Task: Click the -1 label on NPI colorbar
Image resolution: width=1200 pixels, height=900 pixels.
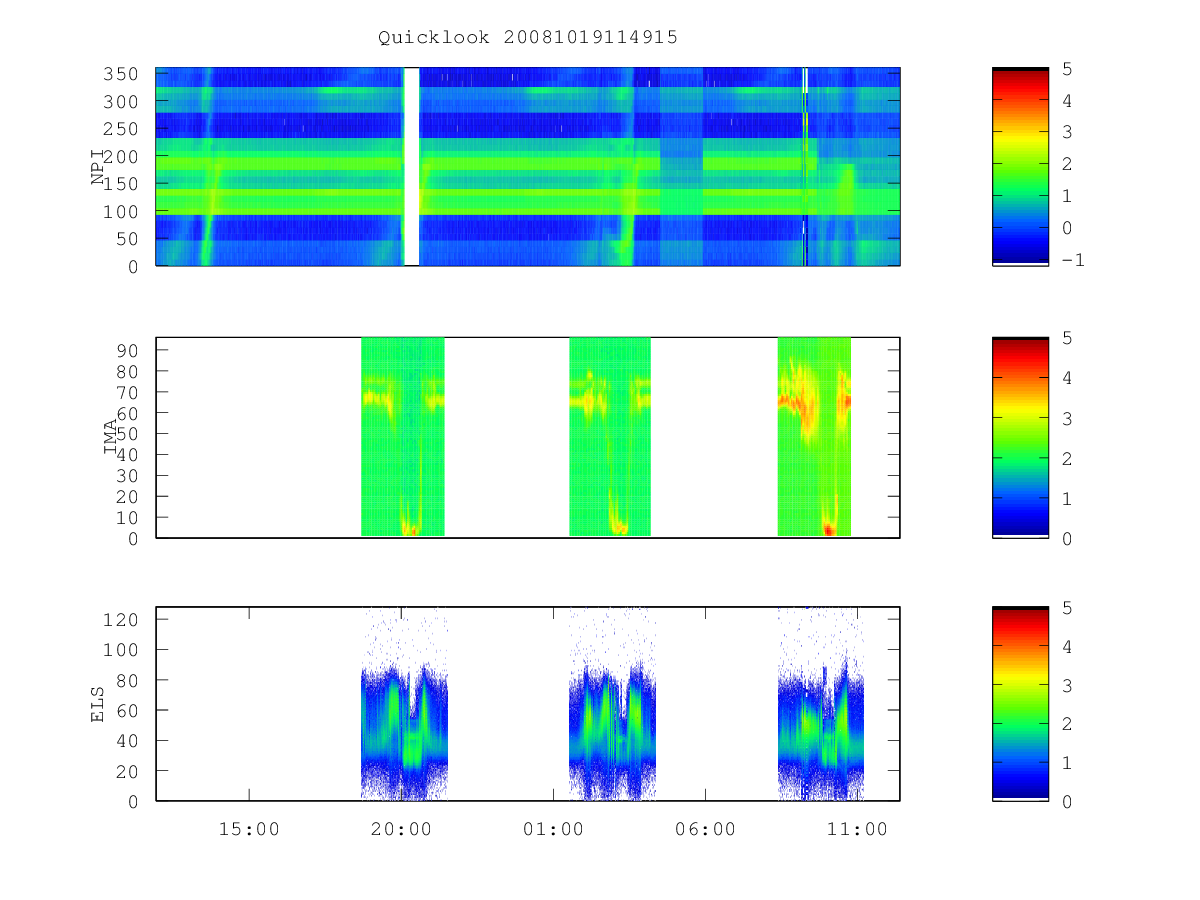Action: pyautogui.click(x=1075, y=260)
